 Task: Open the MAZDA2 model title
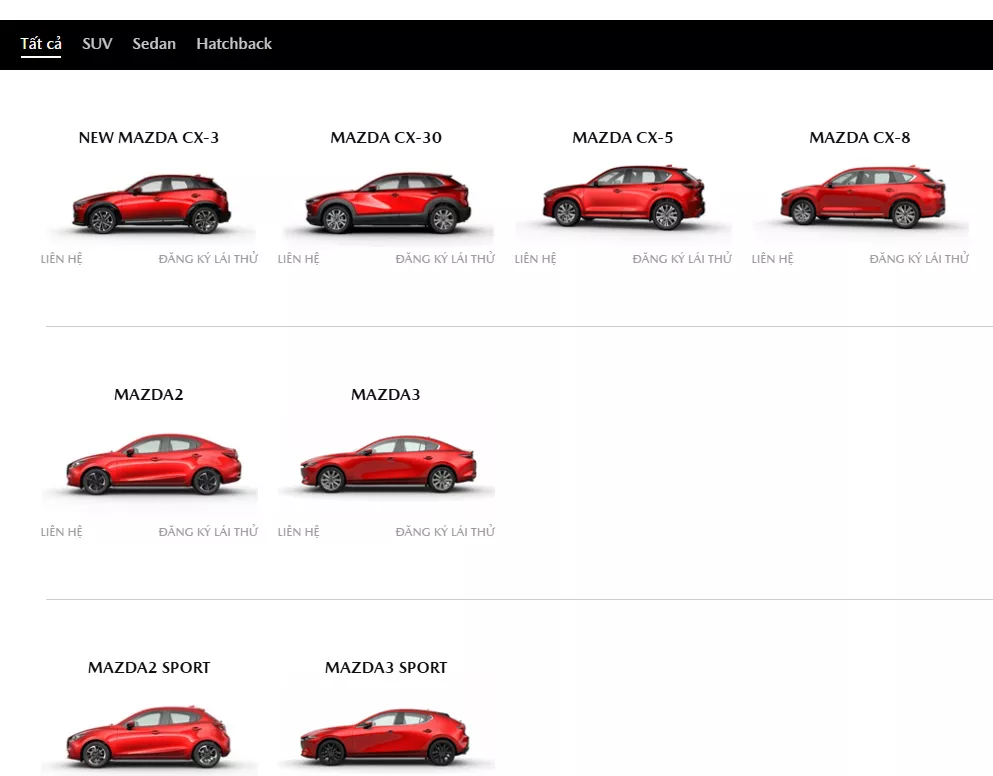coord(148,394)
